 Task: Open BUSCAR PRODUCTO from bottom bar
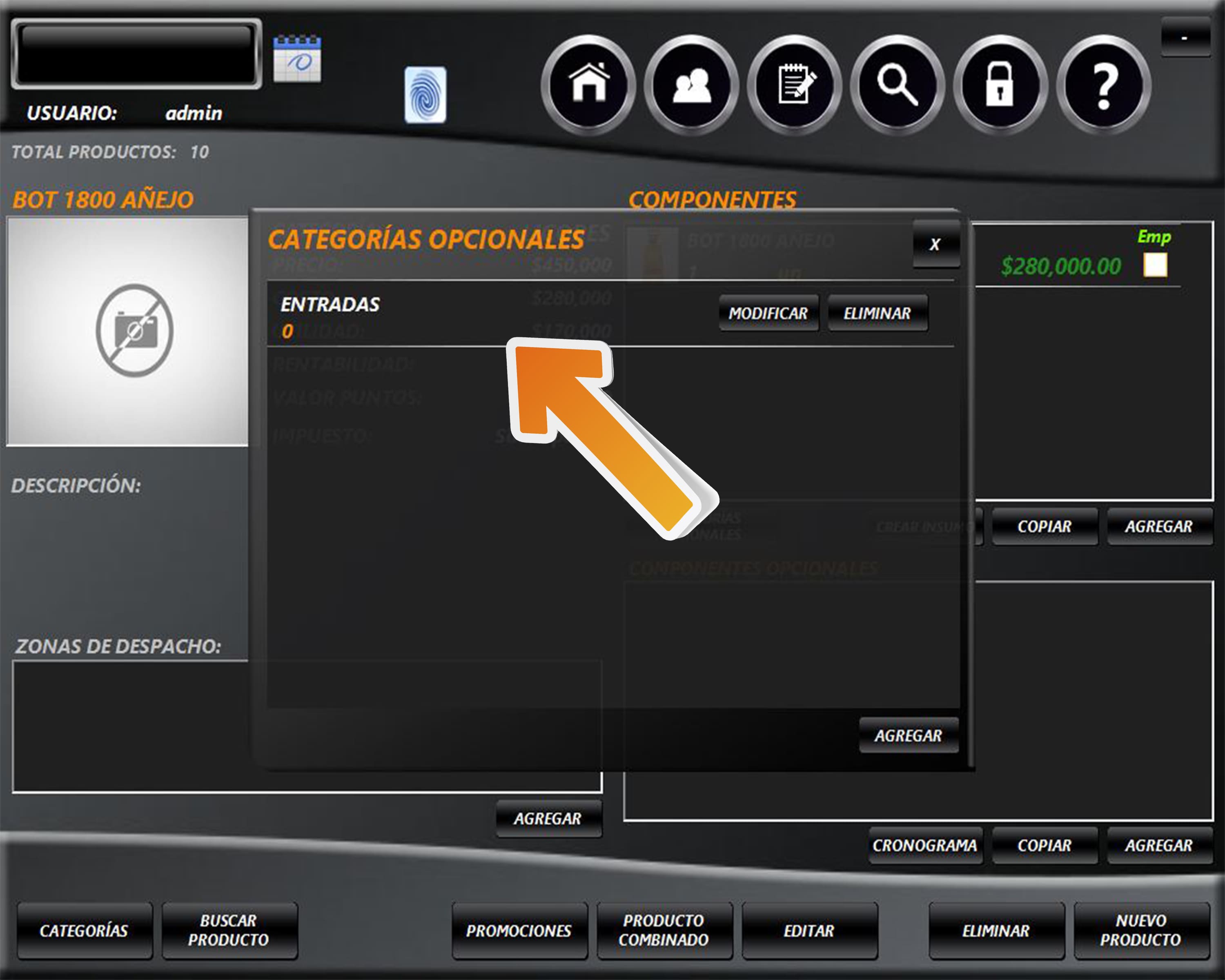tap(229, 930)
